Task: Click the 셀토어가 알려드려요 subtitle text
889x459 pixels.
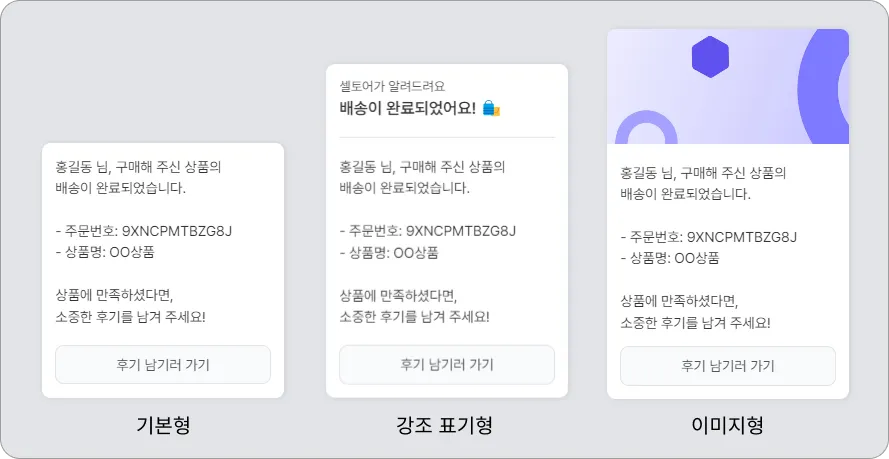Action: 392,86
